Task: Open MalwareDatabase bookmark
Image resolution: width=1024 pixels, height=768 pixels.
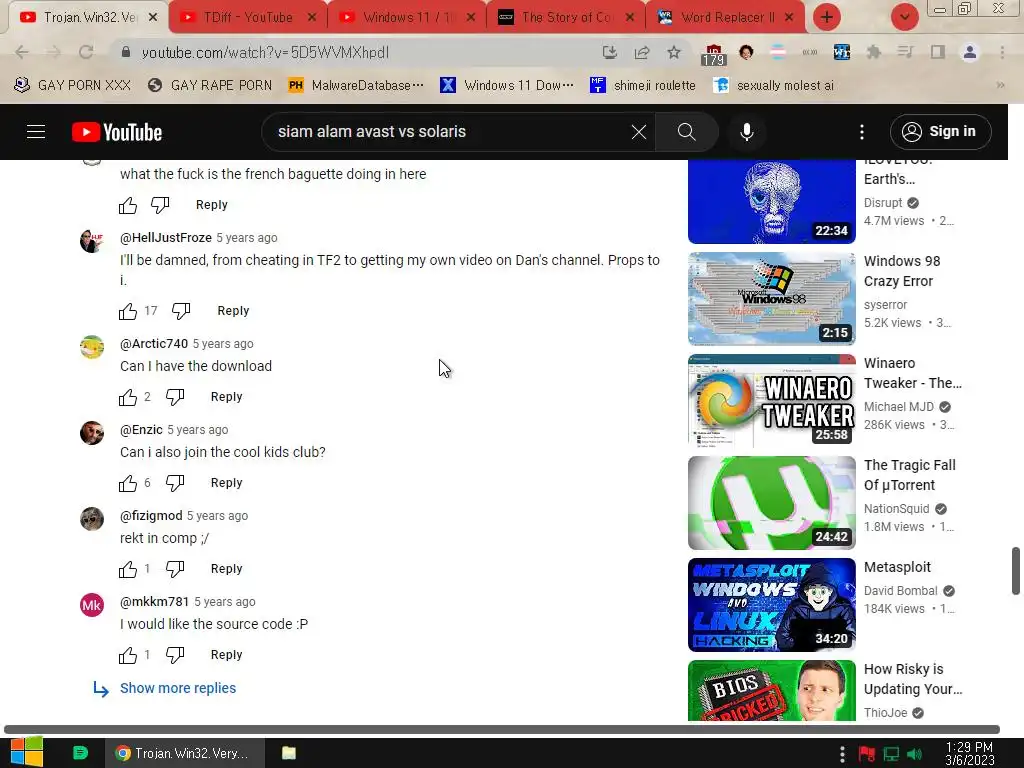Action: tap(356, 85)
